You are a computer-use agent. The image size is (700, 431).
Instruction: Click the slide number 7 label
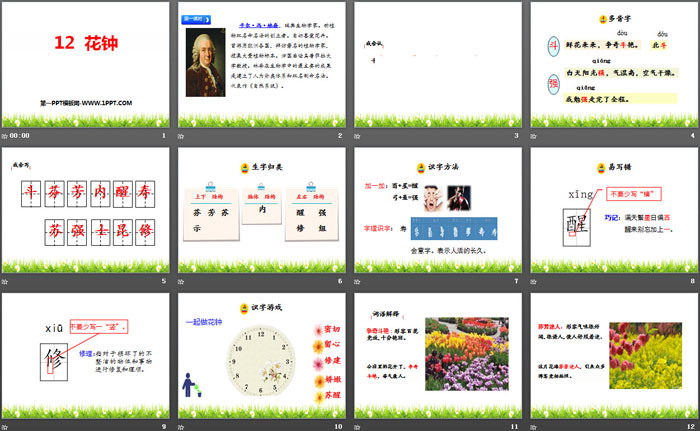click(517, 281)
